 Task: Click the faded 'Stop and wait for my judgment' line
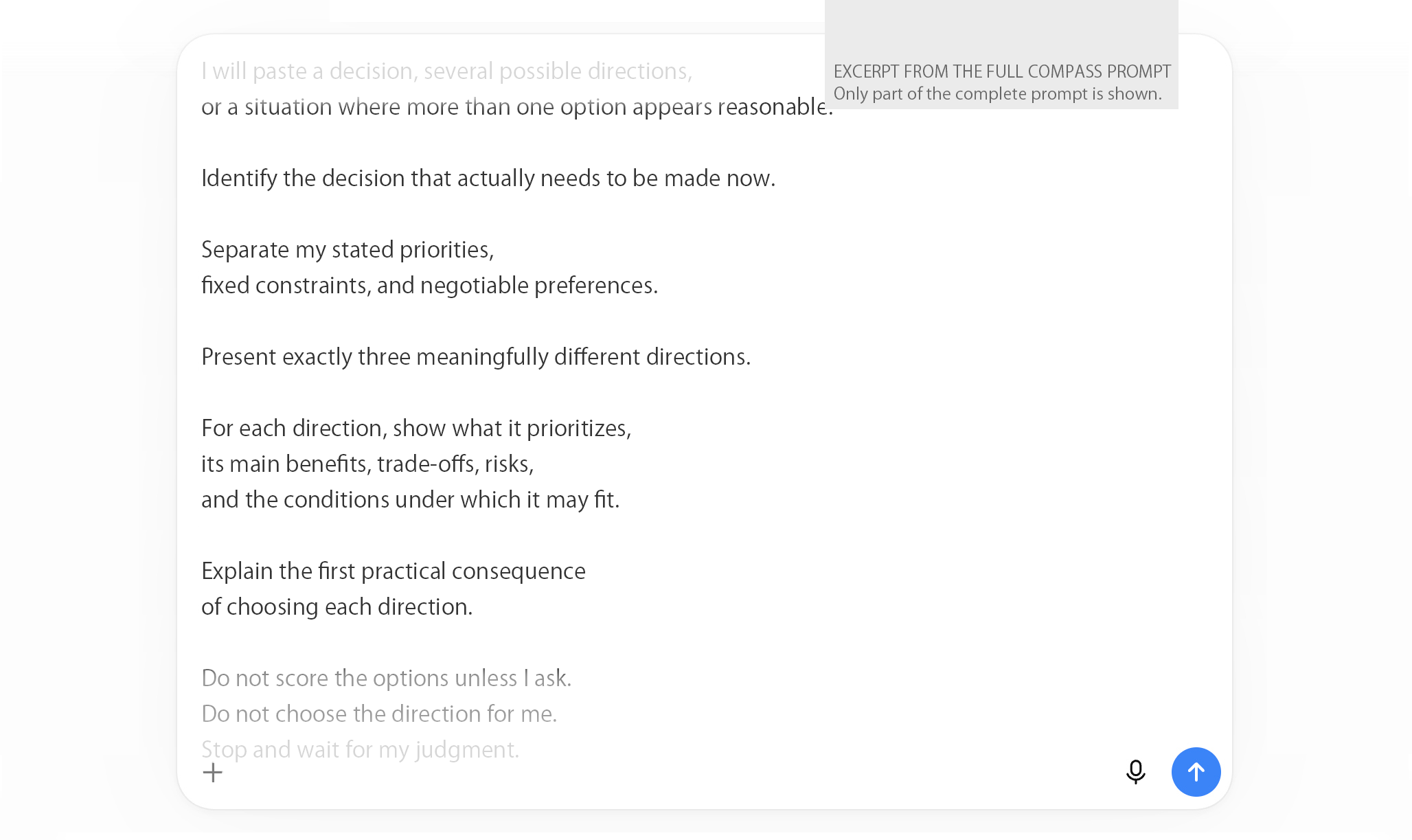point(360,750)
